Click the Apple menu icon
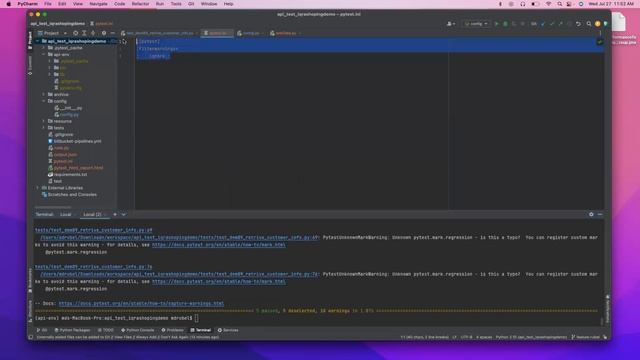Screen dimensions: 640x360 (x=9, y=4)
